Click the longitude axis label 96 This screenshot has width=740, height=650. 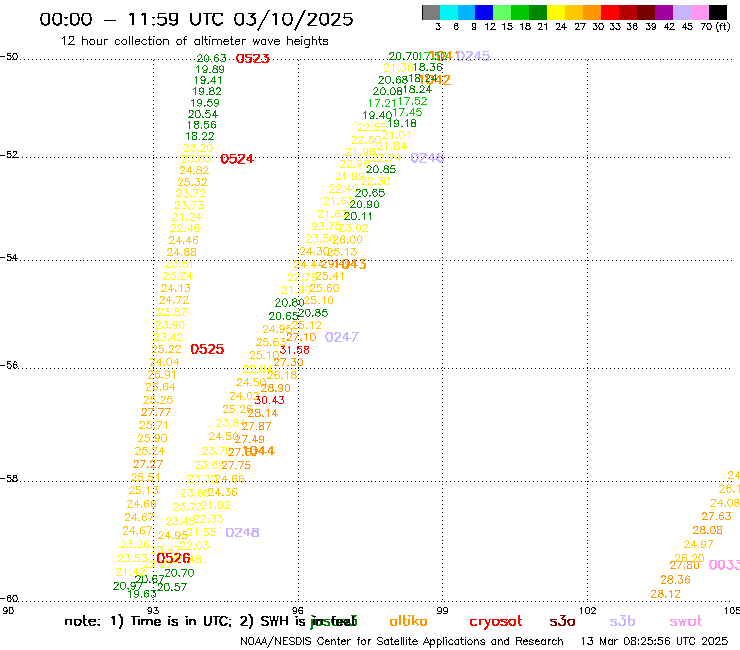point(298,610)
